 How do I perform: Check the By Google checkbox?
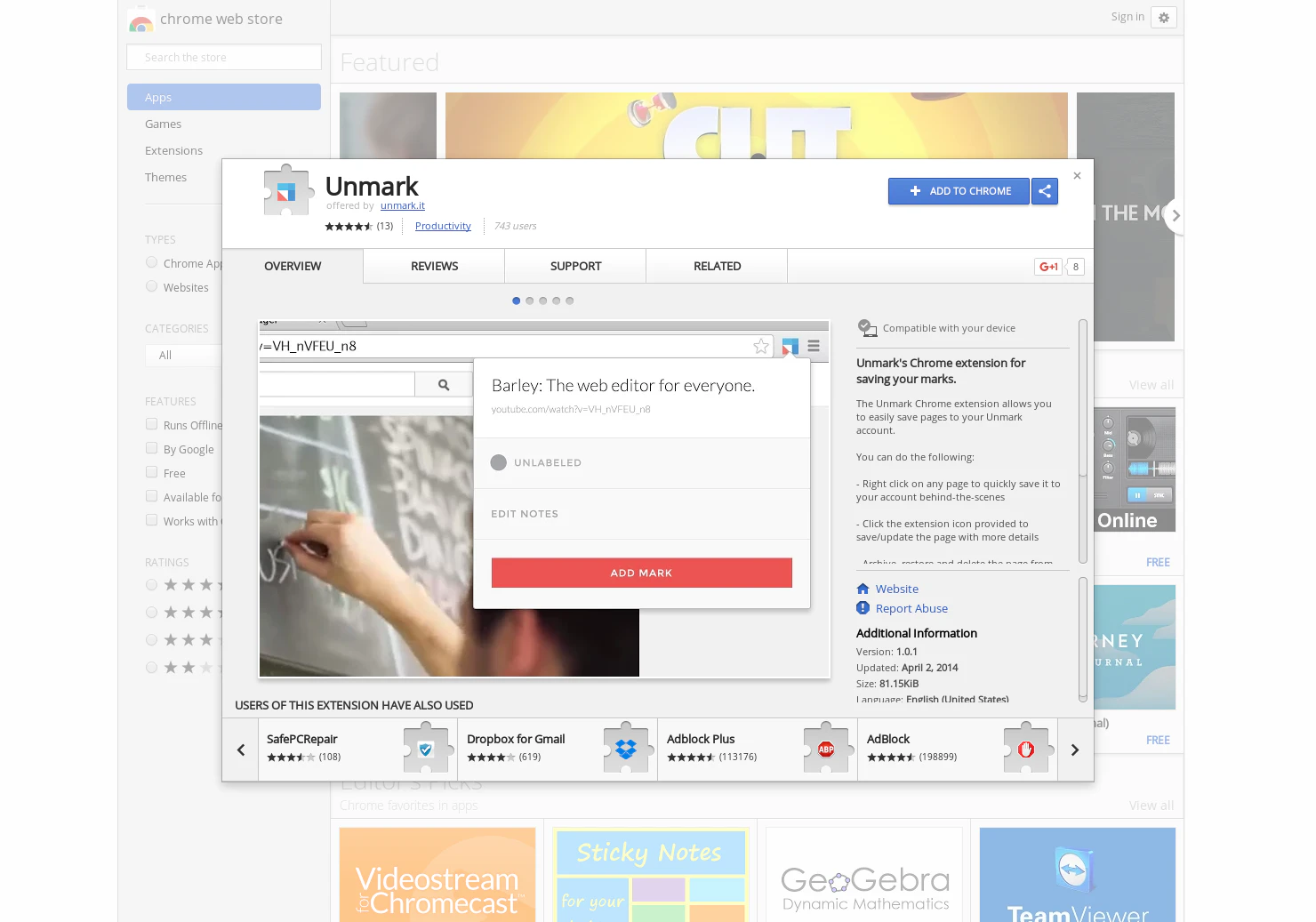click(x=151, y=448)
